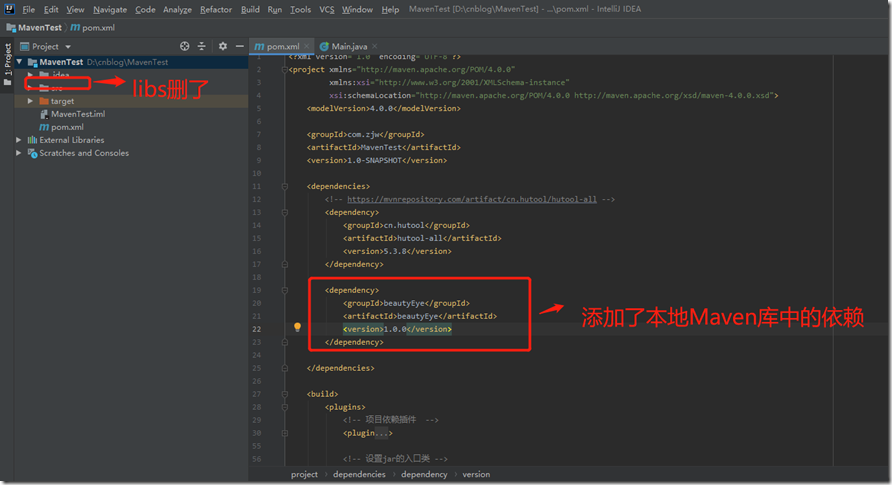The image size is (892, 485).
Task: Open the Navigate menu
Action: (x=110, y=9)
